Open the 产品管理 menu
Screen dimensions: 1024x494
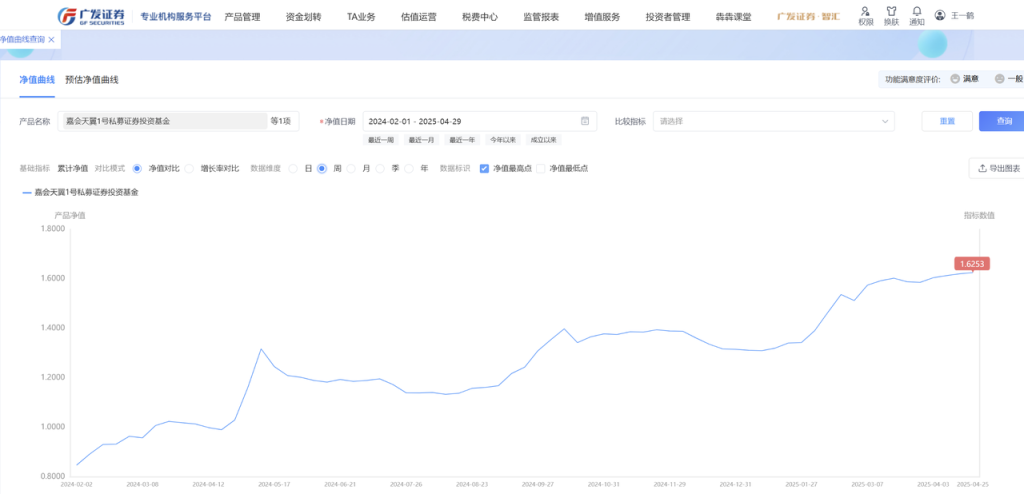coord(242,17)
